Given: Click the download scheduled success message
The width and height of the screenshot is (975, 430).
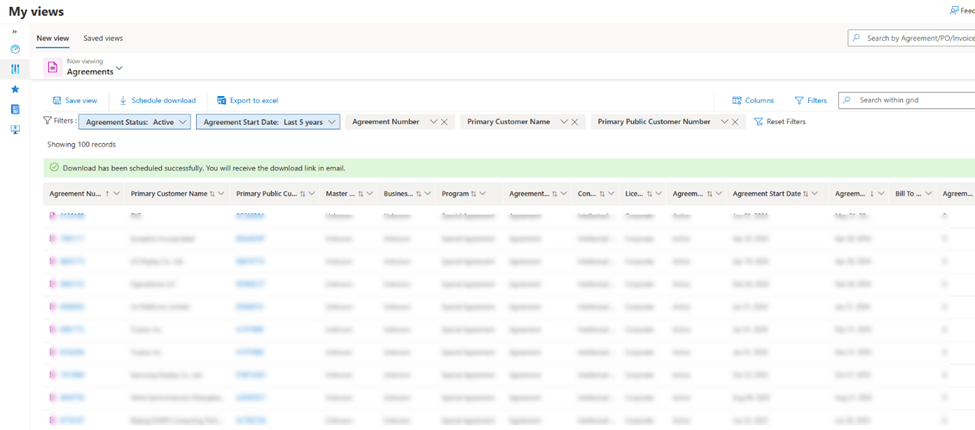Looking at the screenshot, I should 204,168.
